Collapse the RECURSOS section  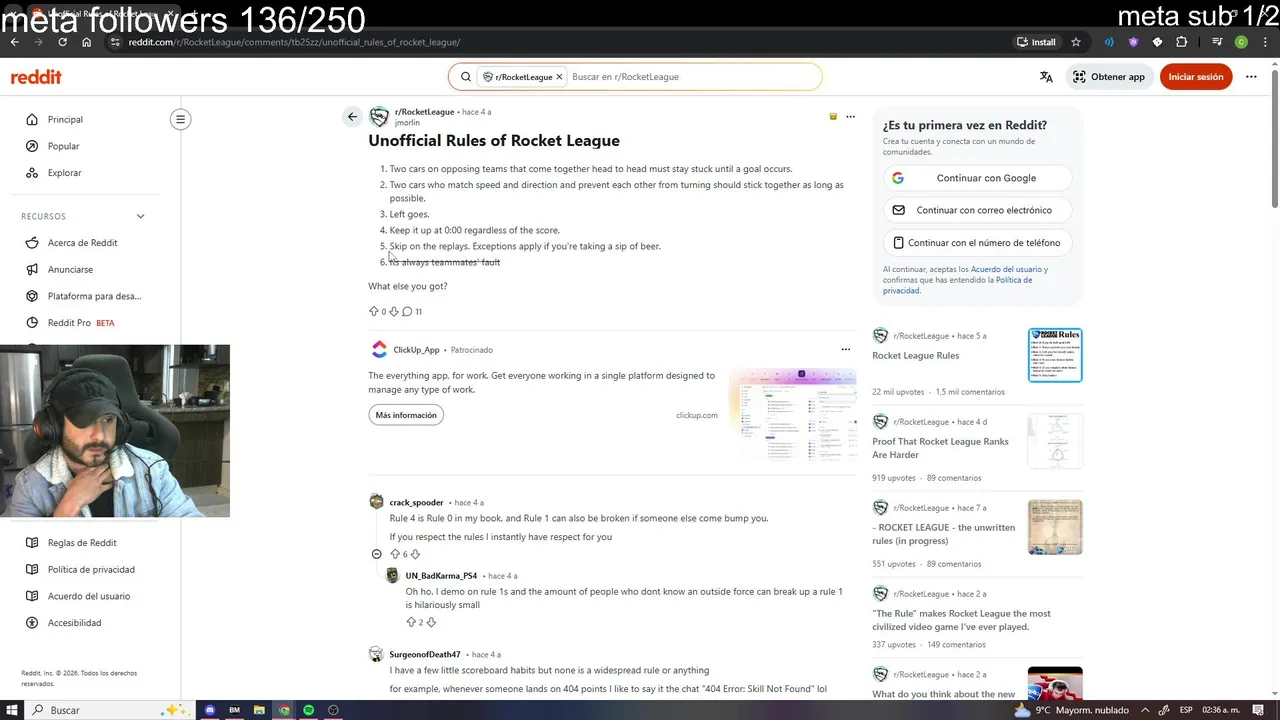click(140, 216)
